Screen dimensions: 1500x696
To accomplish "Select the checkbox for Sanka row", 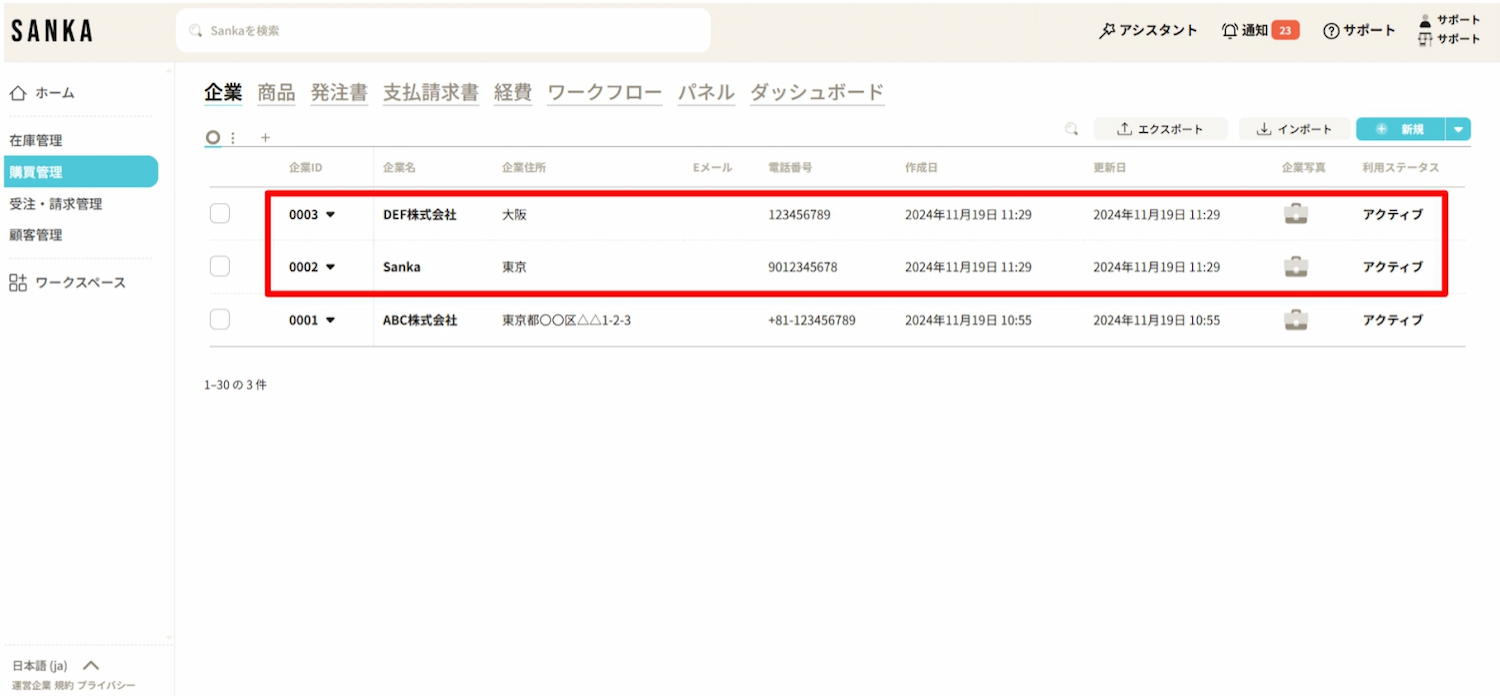I will 220,267.
